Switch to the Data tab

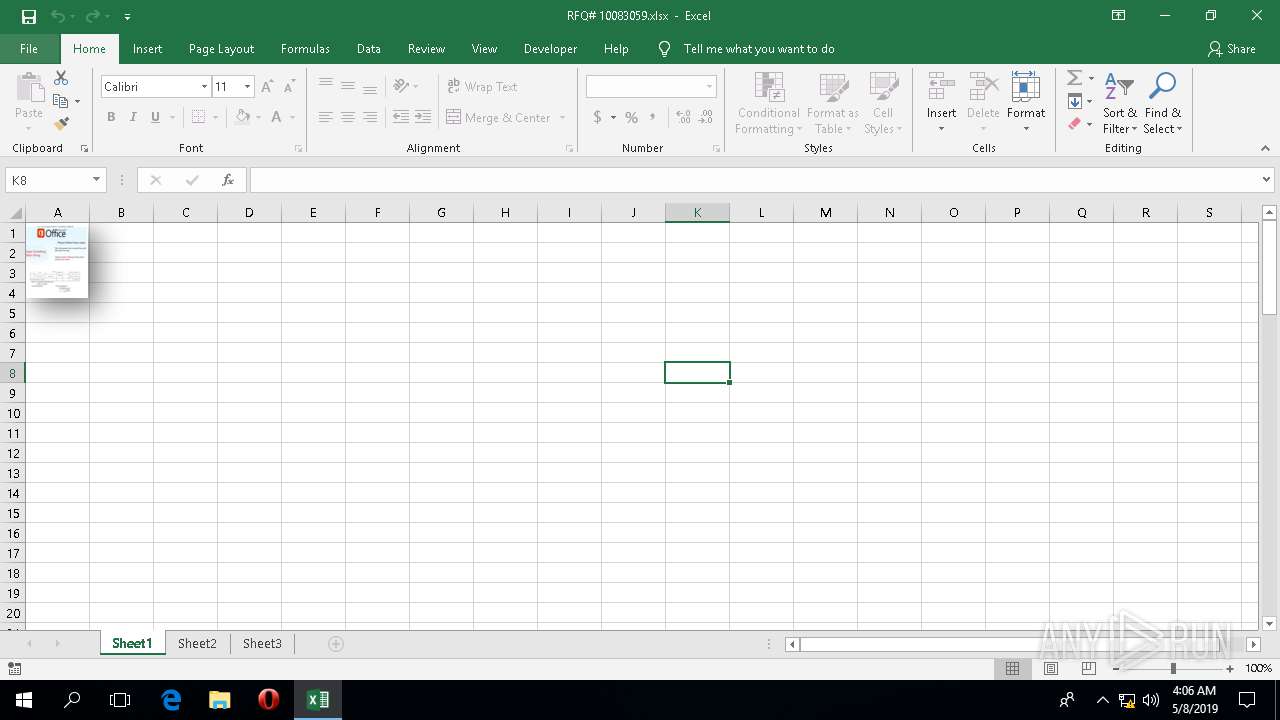click(x=369, y=48)
